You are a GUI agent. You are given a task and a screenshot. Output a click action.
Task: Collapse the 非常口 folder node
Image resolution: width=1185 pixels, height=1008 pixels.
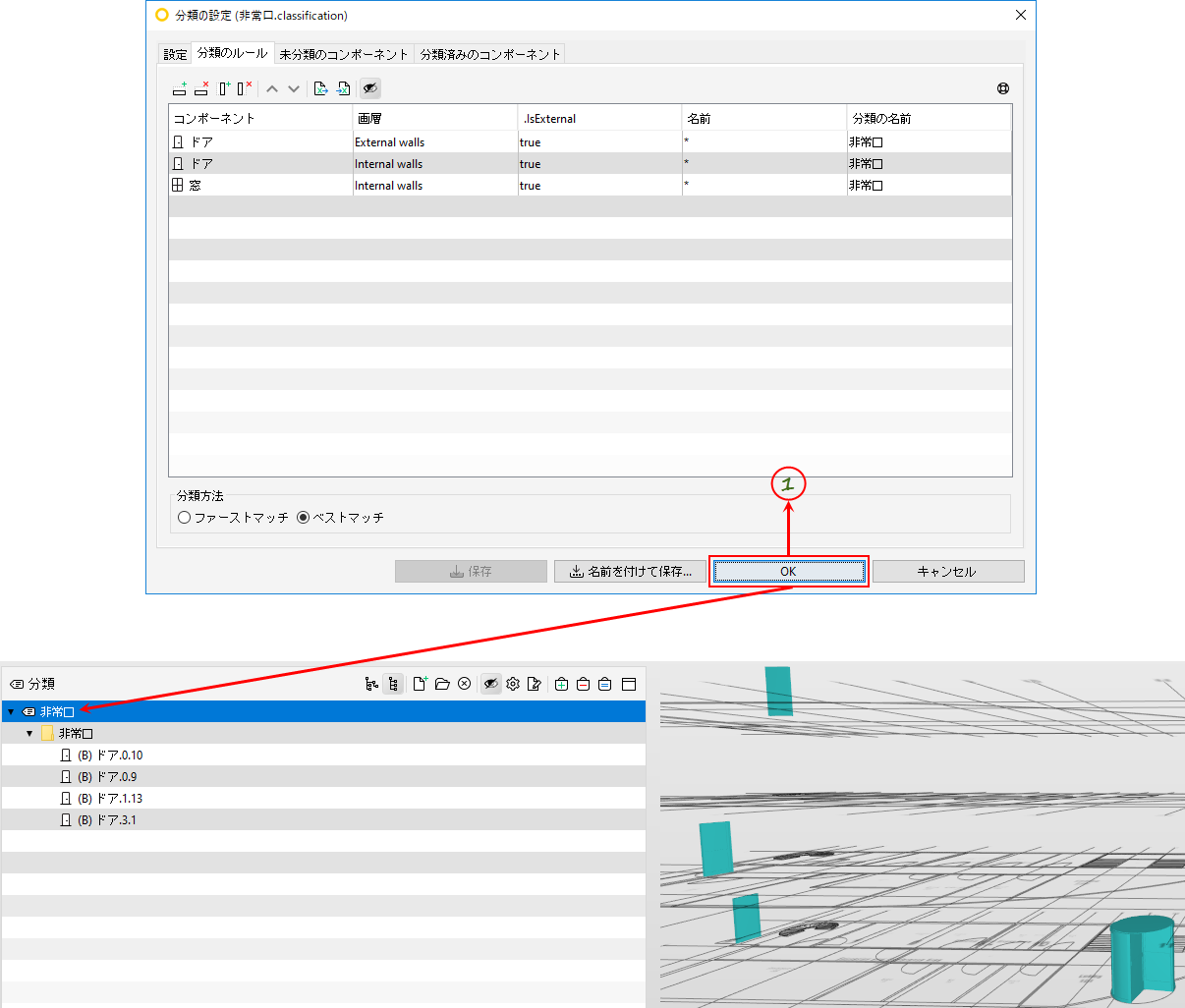29,734
